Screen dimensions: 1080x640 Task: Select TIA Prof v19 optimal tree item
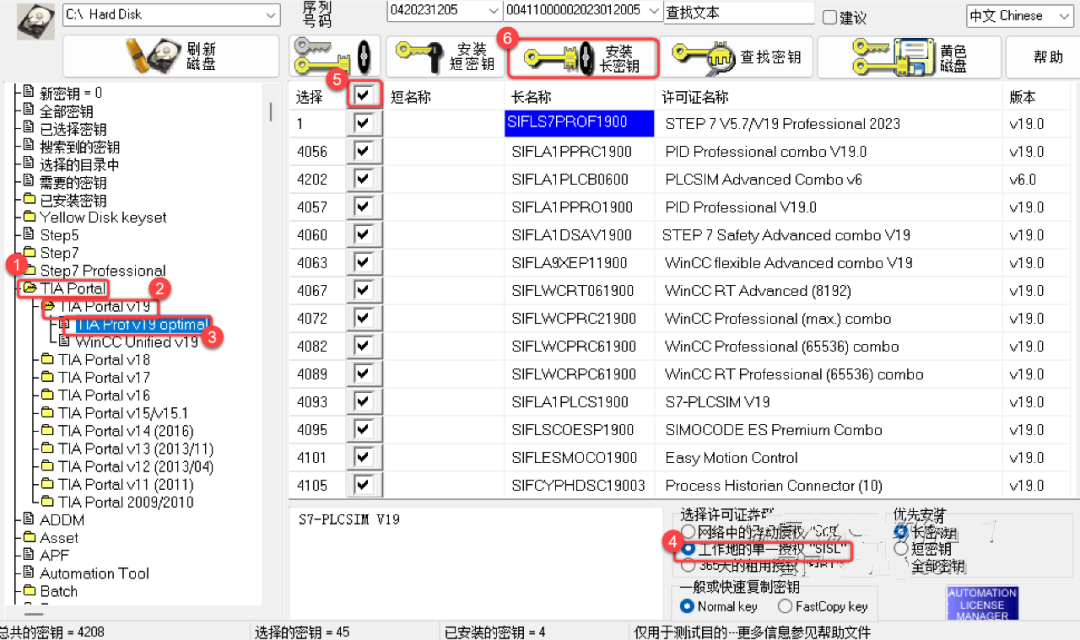coord(142,324)
